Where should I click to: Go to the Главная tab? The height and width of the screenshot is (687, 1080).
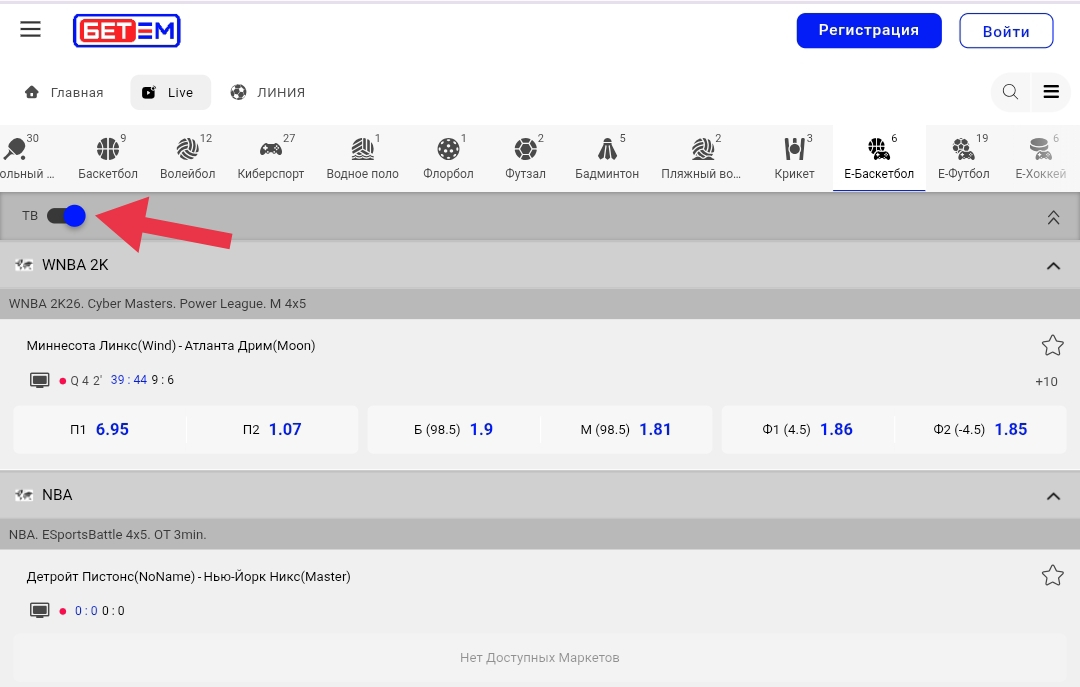point(64,92)
